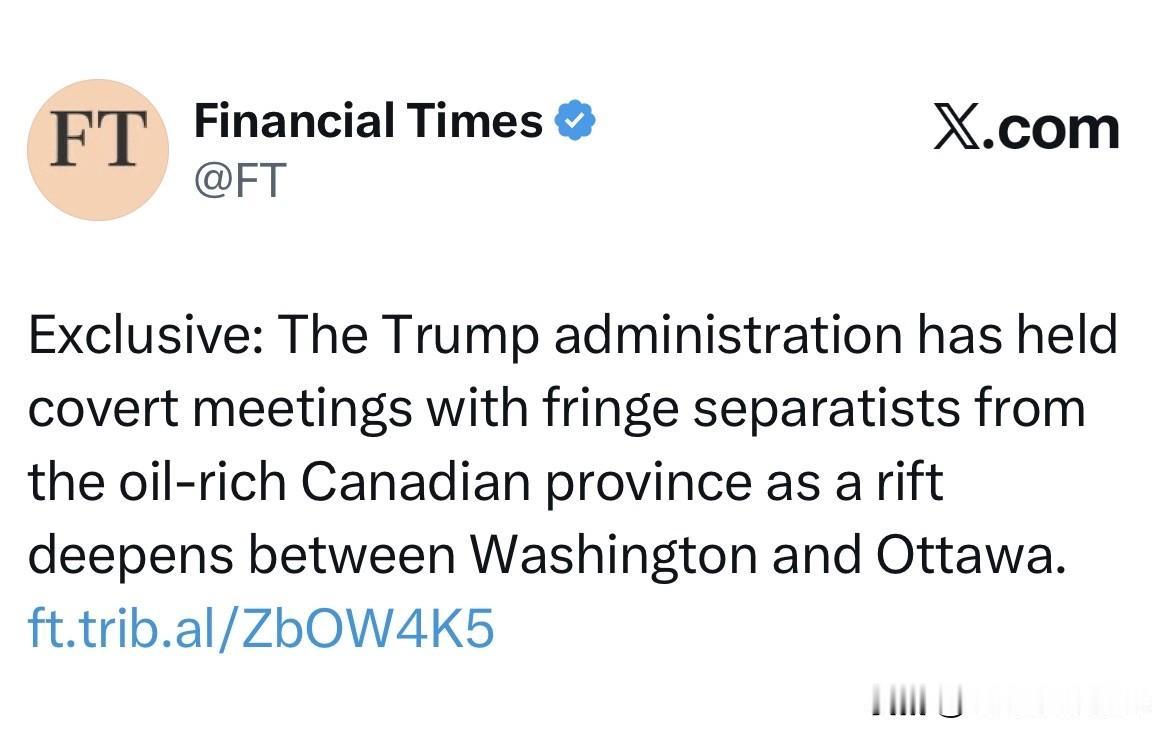Screen dimensions: 1170x739
Task: Click the ".com" text beside X logo
Action: [x=1050, y=130]
